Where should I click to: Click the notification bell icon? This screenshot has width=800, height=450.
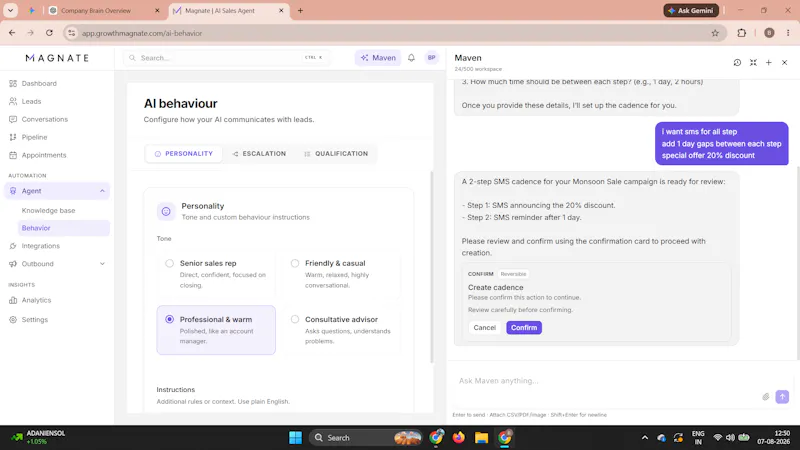pos(411,58)
